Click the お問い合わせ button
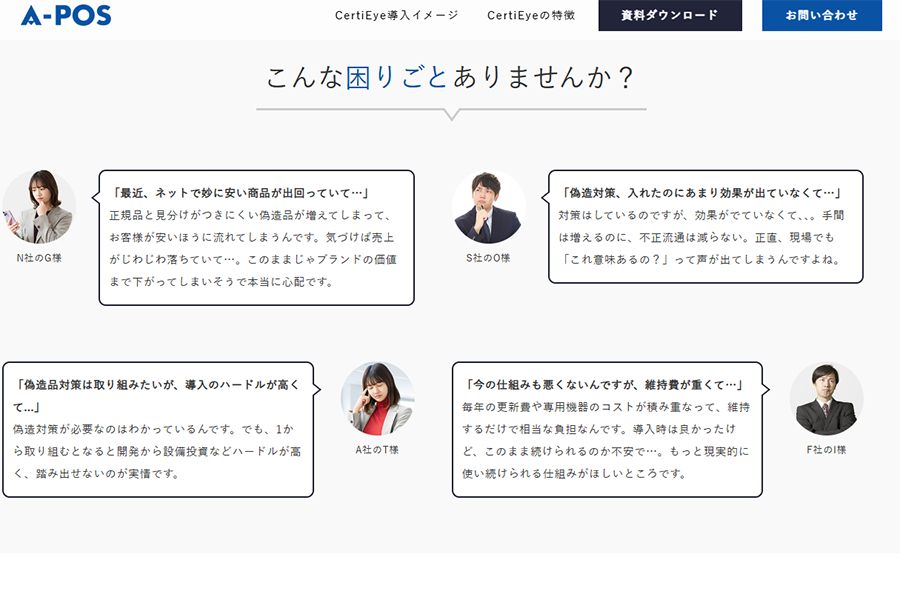The image size is (900, 601). coord(822,15)
